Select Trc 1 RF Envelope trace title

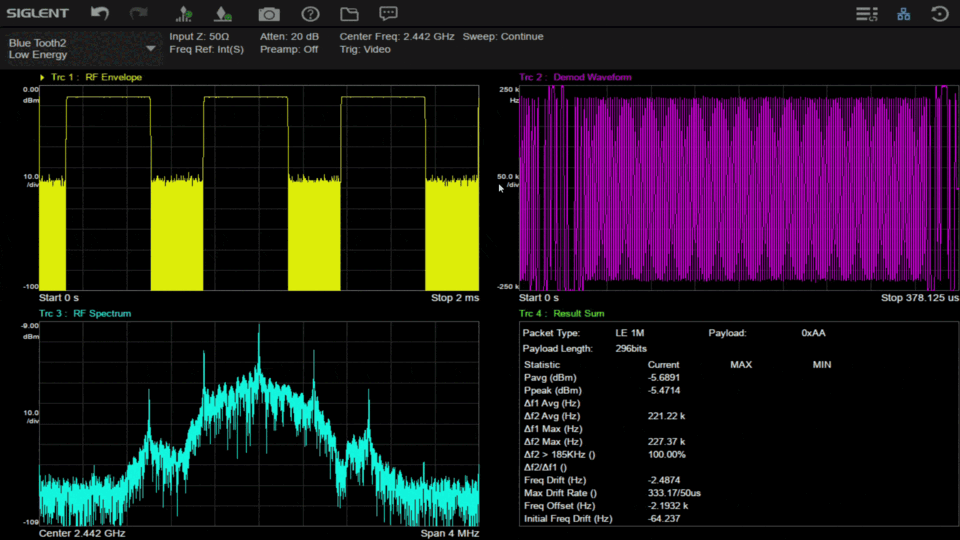(96, 77)
